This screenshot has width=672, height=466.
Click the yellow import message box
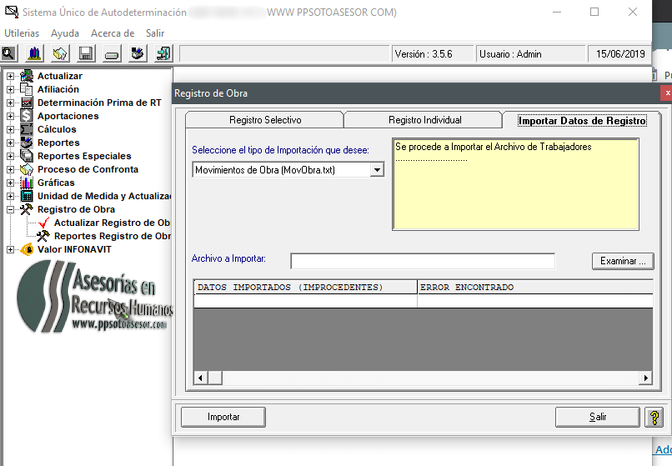click(516, 184)
